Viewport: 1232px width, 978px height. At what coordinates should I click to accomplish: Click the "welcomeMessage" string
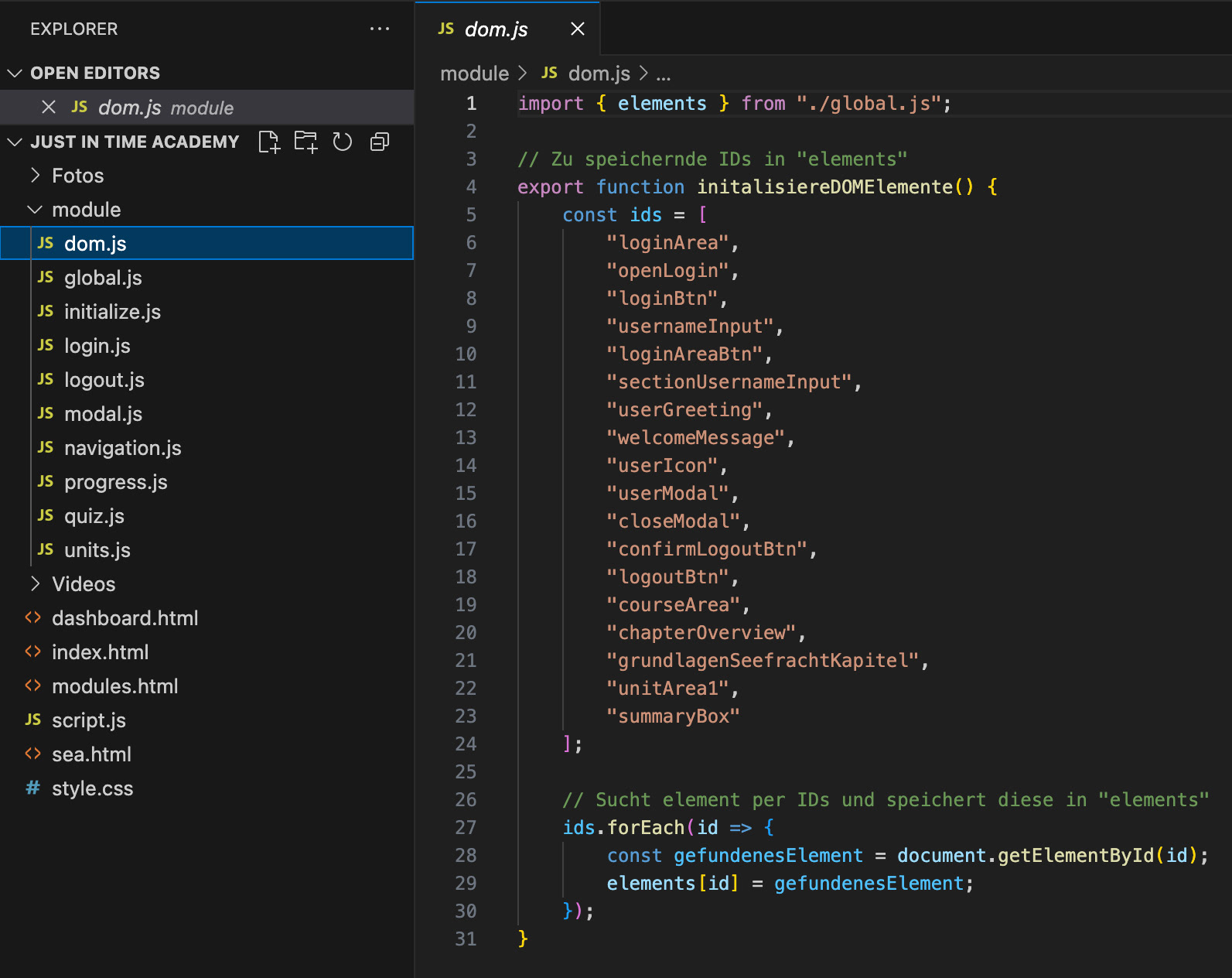coord(696,438)
